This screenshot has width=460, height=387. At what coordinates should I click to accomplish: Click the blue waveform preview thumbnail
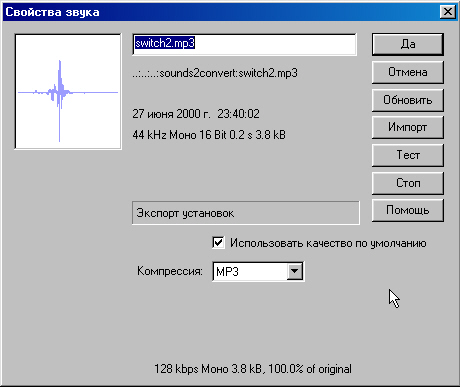point(68,91)
